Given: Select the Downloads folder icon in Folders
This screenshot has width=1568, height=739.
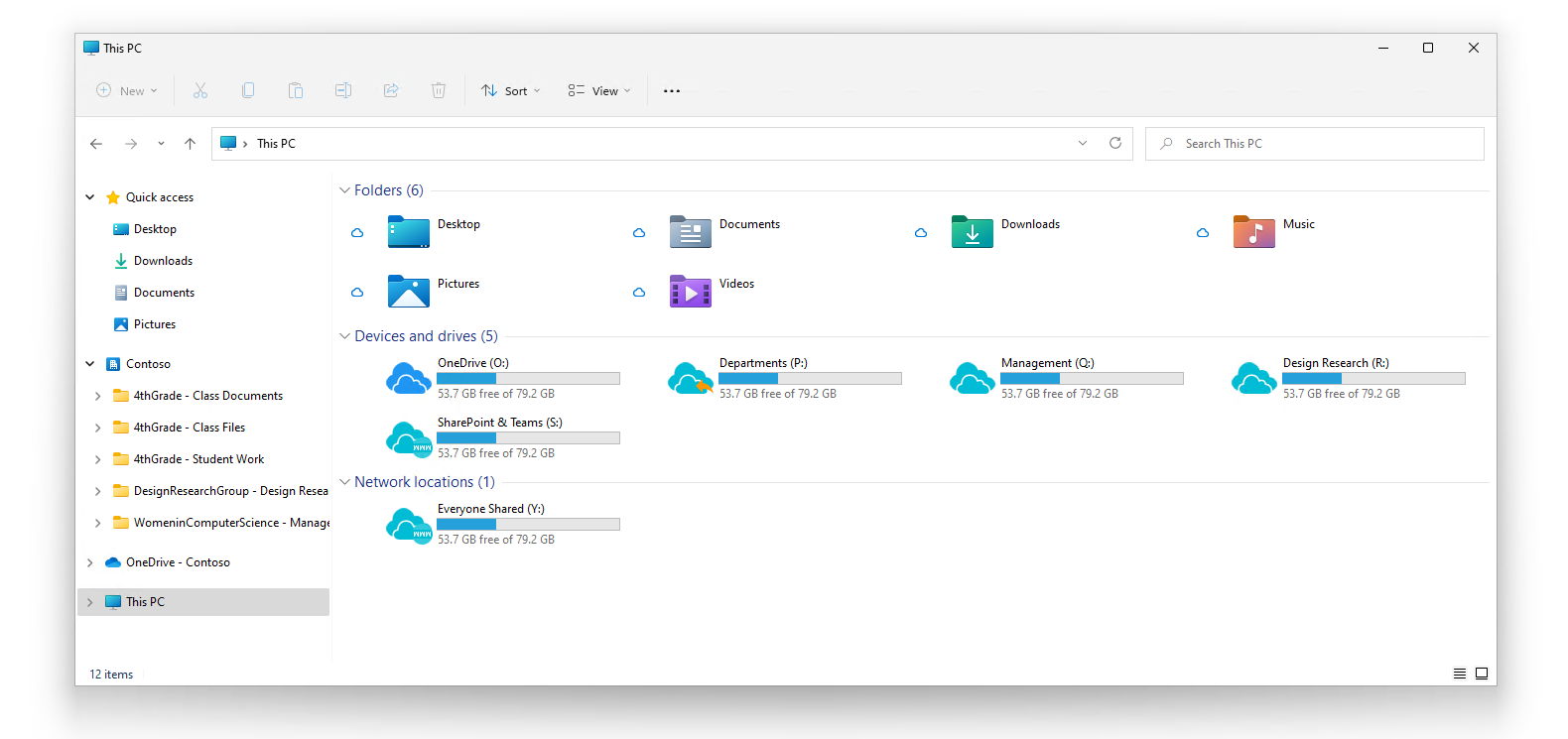Looking at the screenshot, I should (973, 232).
